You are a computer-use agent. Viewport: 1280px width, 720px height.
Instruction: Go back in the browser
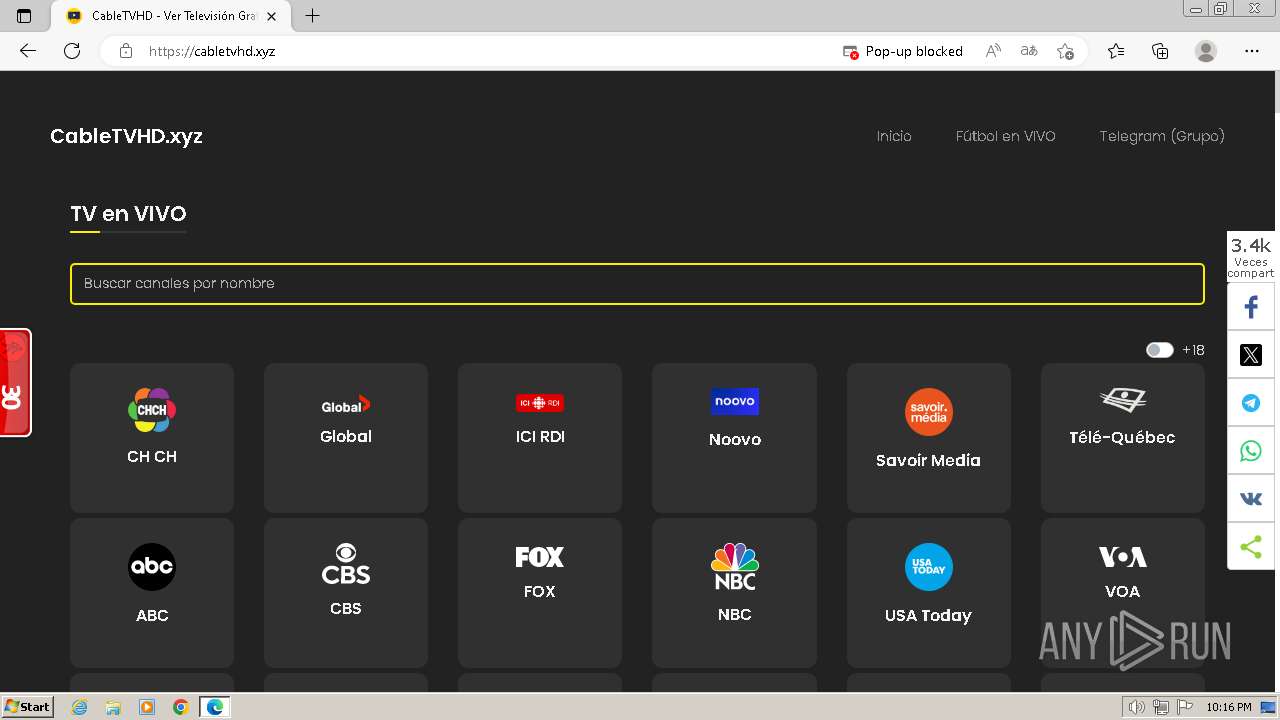pos(28,51)
